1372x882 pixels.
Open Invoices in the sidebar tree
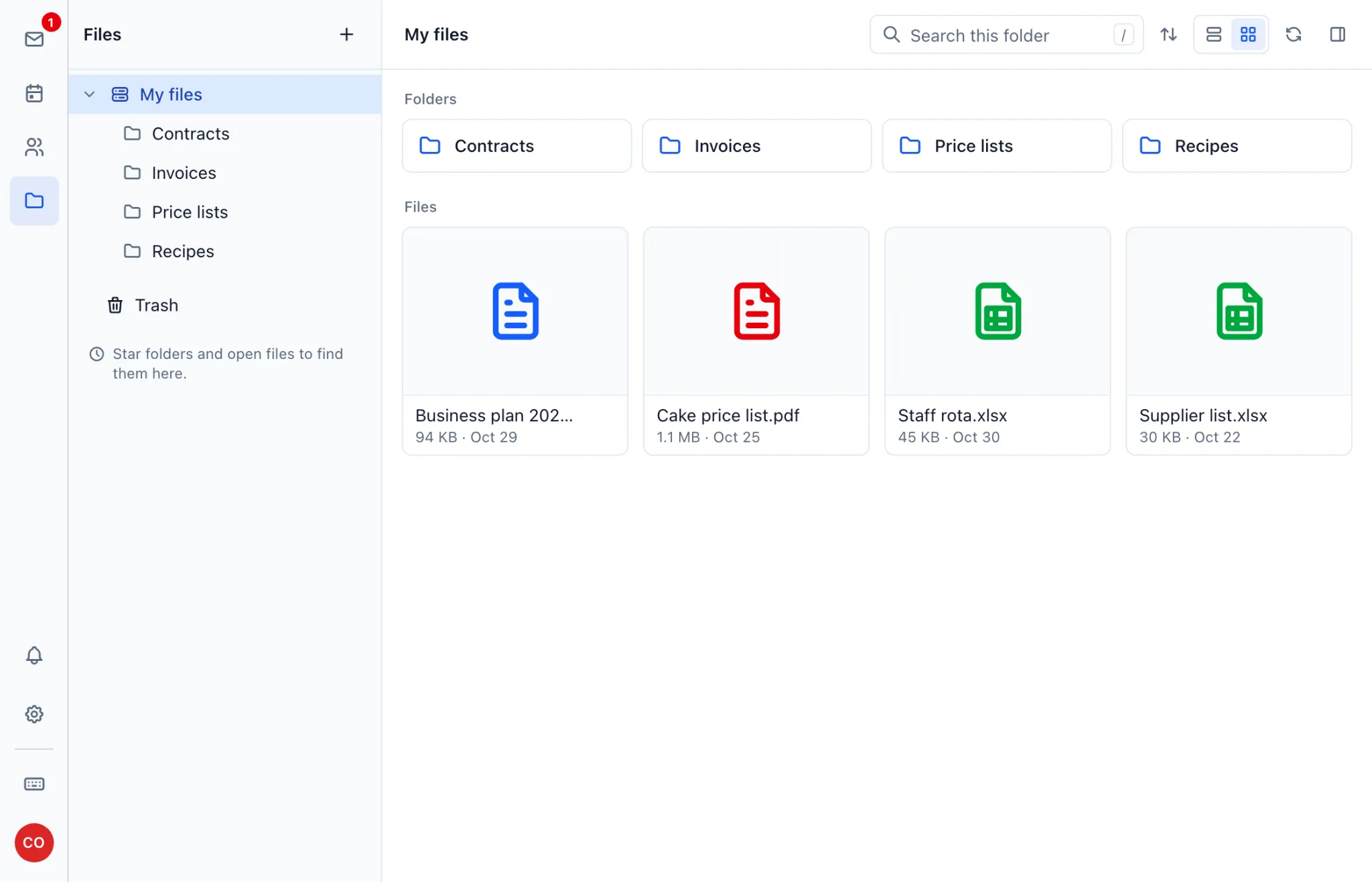coord(225,173)
